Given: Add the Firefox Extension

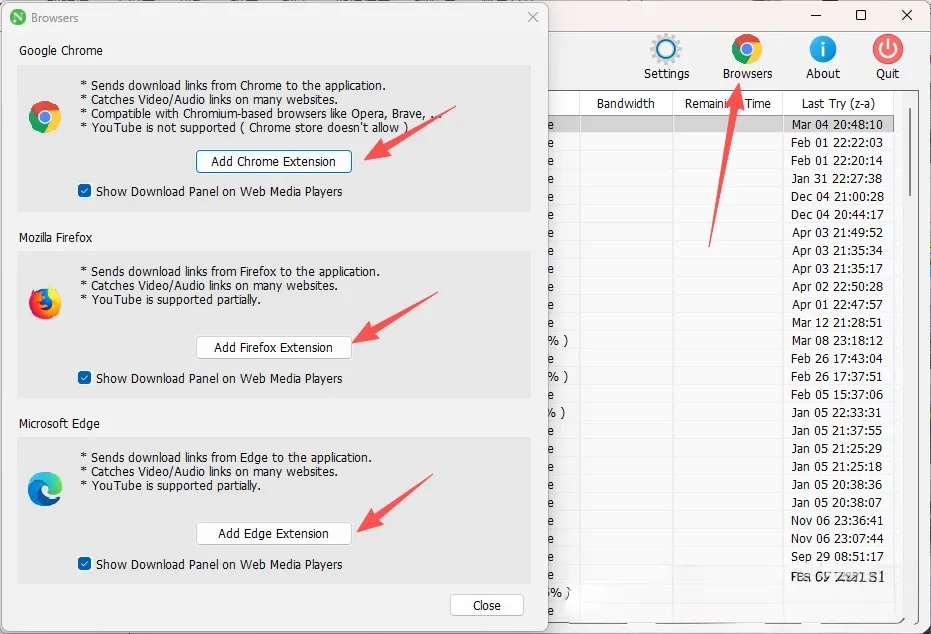Looking at the screenshot, I should click(x=274, y=347).
